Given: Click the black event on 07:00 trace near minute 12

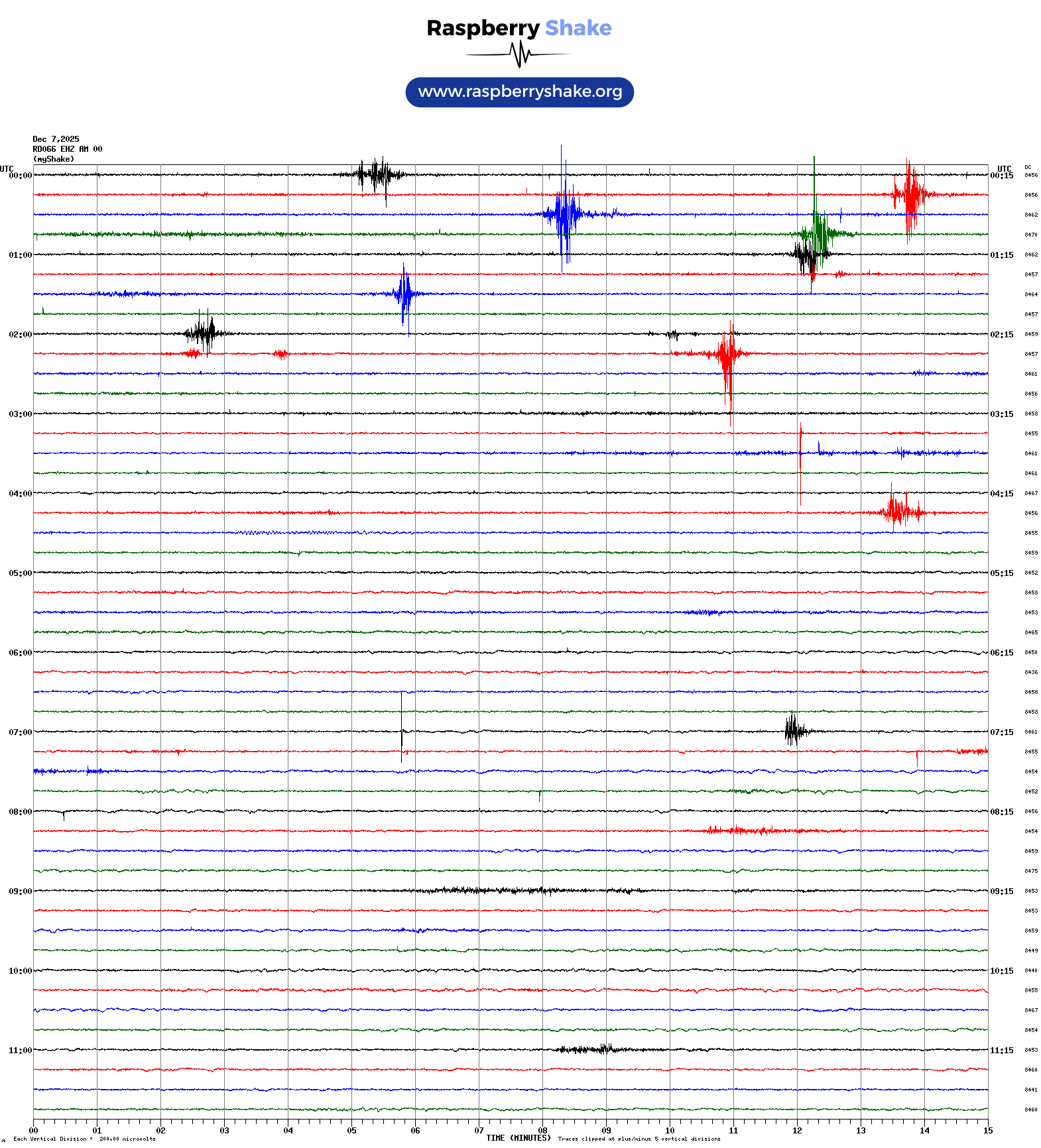Looking at the screenshot, I should [793, 731].
